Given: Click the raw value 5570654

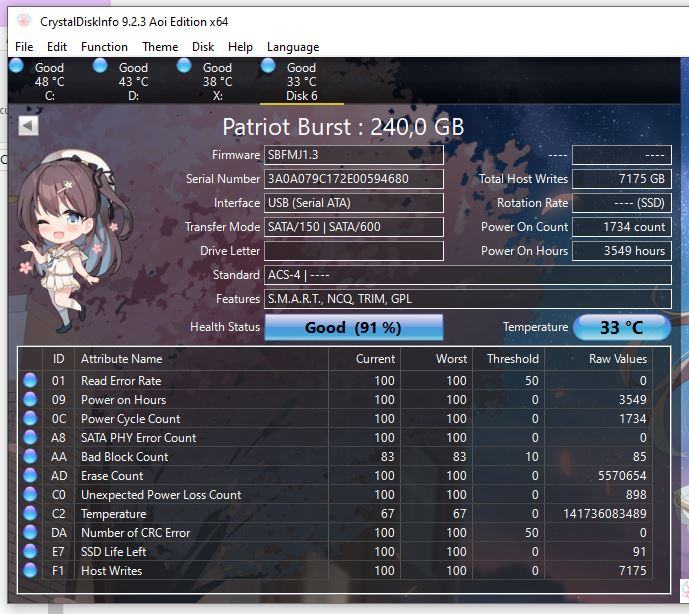Looking at the screenshot, I should coord(622,476).
